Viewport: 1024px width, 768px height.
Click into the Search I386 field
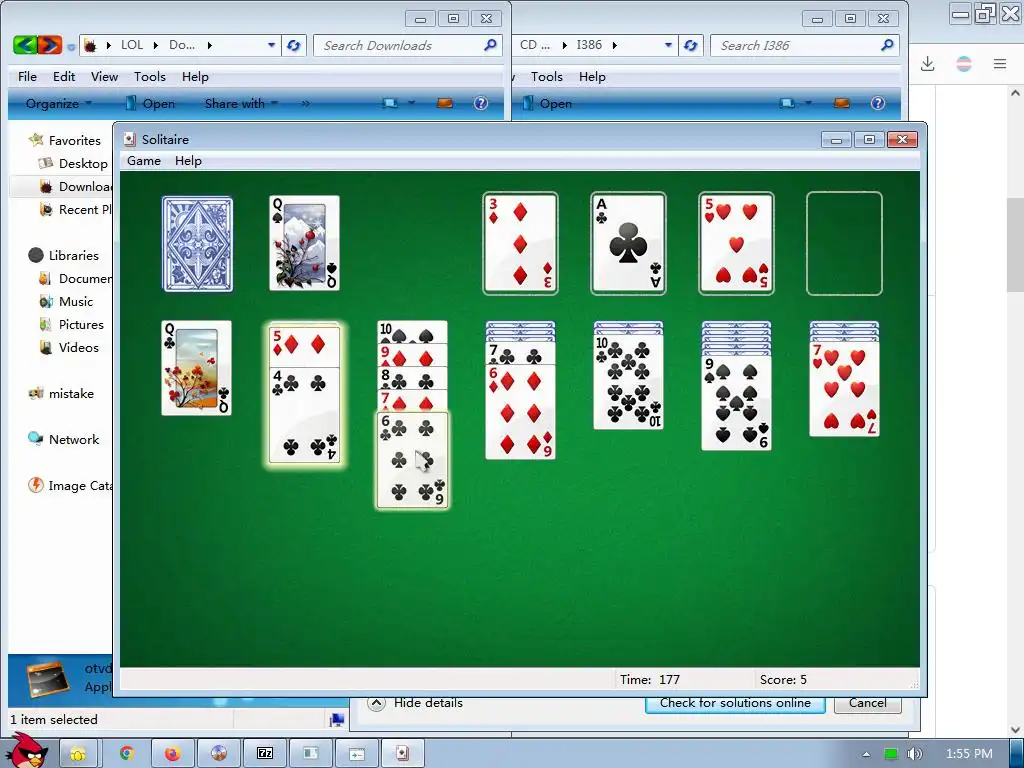pyautogui.click(x=805, y=45)
